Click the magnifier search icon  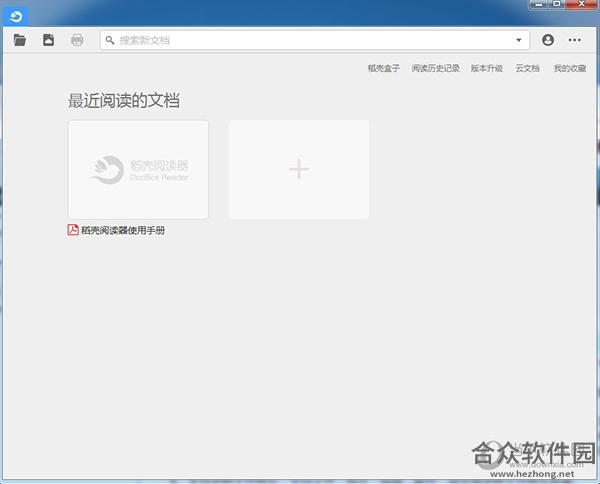point(110,40)
